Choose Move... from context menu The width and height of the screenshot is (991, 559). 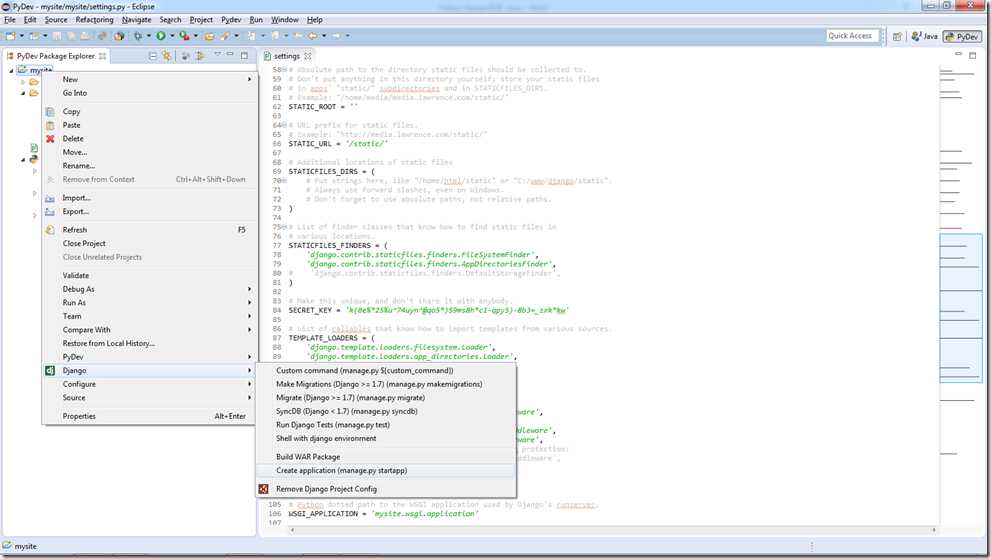pos(150,152)
